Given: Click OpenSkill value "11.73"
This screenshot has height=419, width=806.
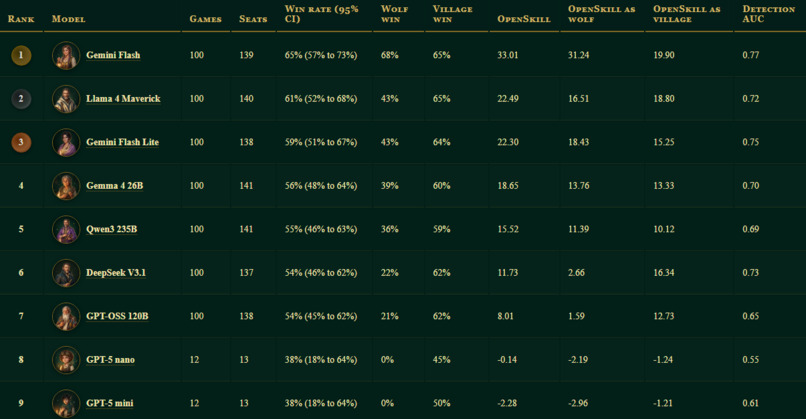Looking at the screenshot, I should click(508, 272).
